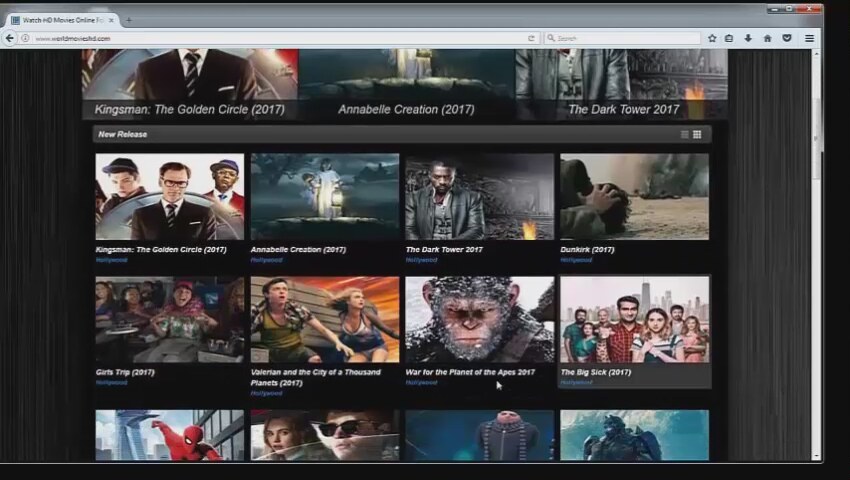Click Hollywood category under Valerian
Screen dimensions: 850x480
click(266, 393)
